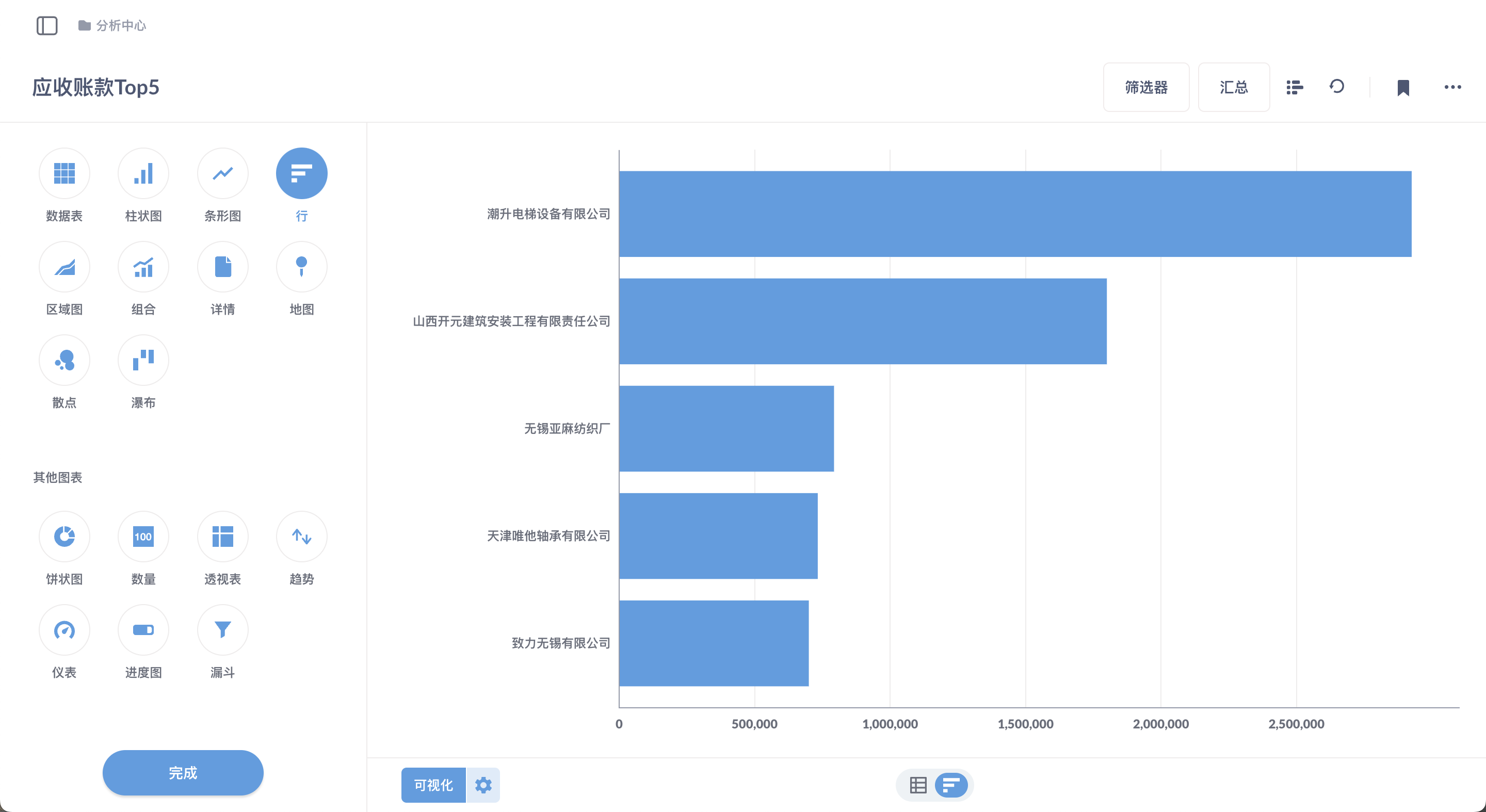This screenshot has height=812, width=1486.
Task: Switch to chart view in bottom toggle
Action: pos(951,785)
